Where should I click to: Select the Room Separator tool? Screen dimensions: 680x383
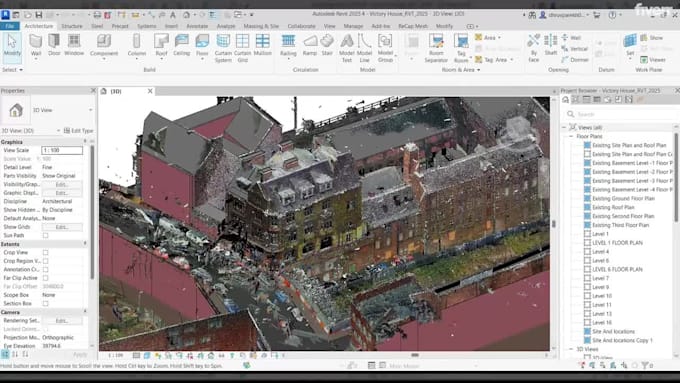click(x=436, y=48)
